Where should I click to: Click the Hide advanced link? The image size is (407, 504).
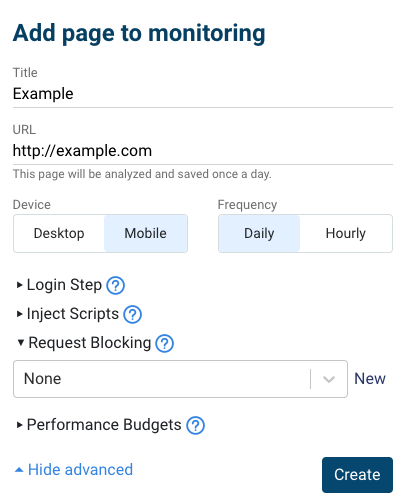(80, 470)
